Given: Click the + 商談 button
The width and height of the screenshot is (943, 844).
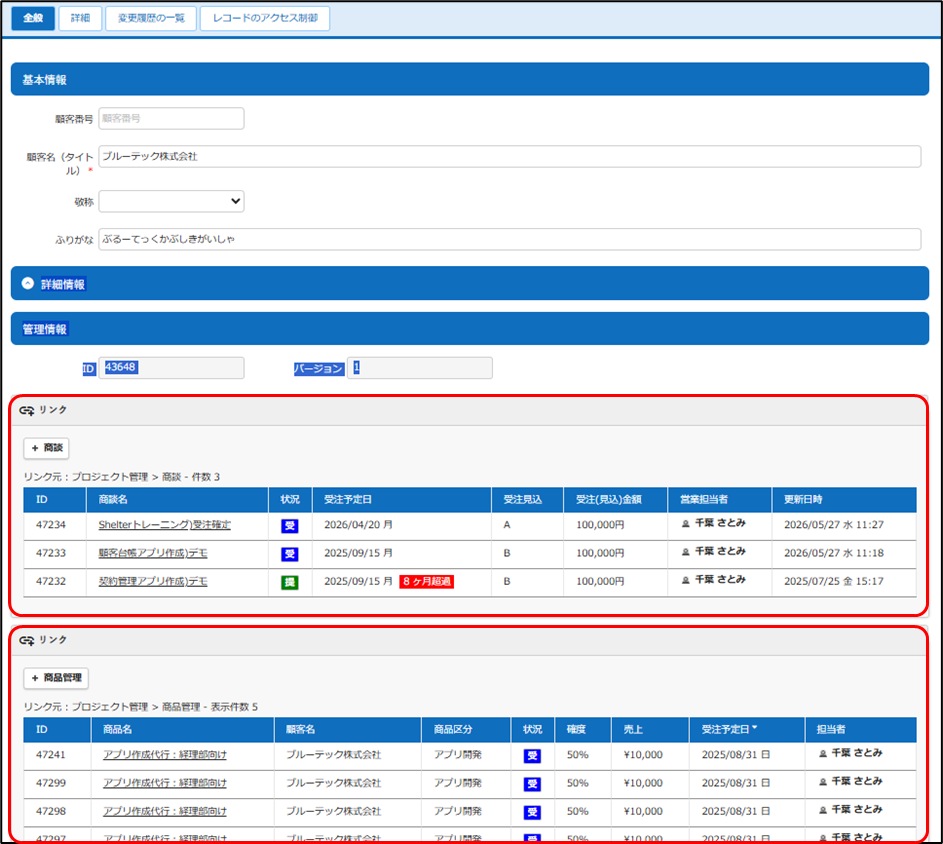Looking at the screenshot, I should click(46, 448).
